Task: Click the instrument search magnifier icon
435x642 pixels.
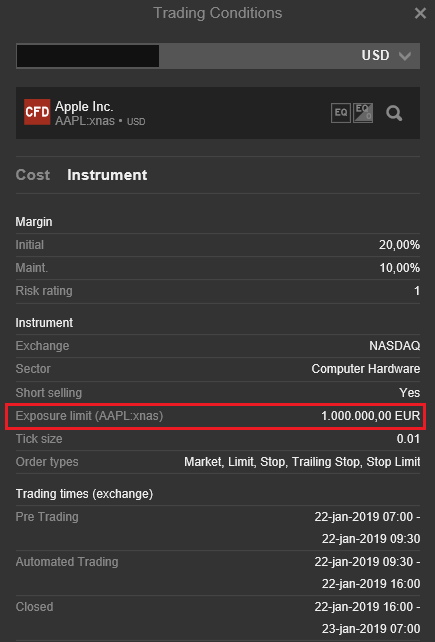Action: click(394, 113)
